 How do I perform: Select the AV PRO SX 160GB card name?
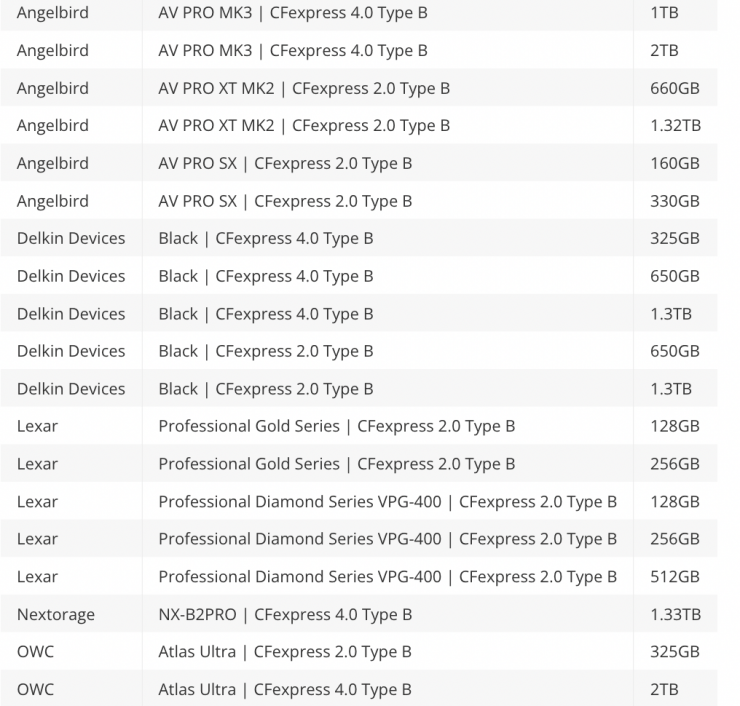click(285, 163)
